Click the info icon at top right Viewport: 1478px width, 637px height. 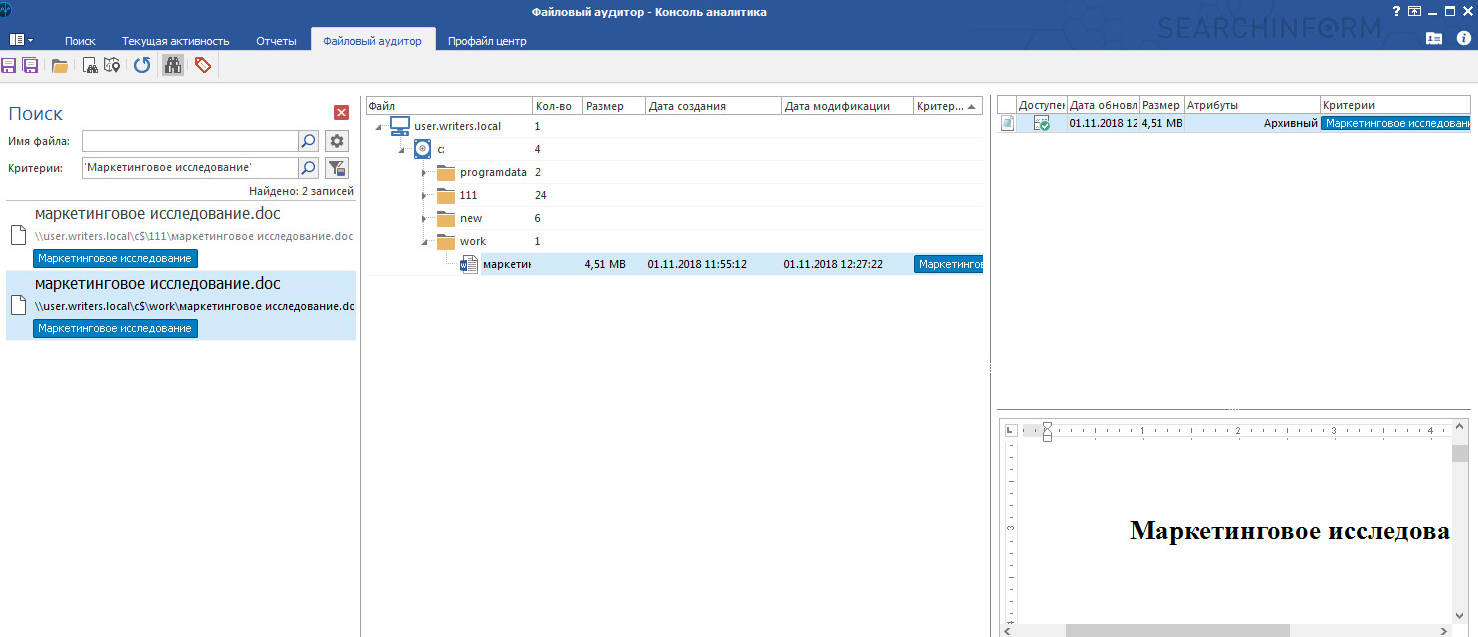[x=1463, y=39]
